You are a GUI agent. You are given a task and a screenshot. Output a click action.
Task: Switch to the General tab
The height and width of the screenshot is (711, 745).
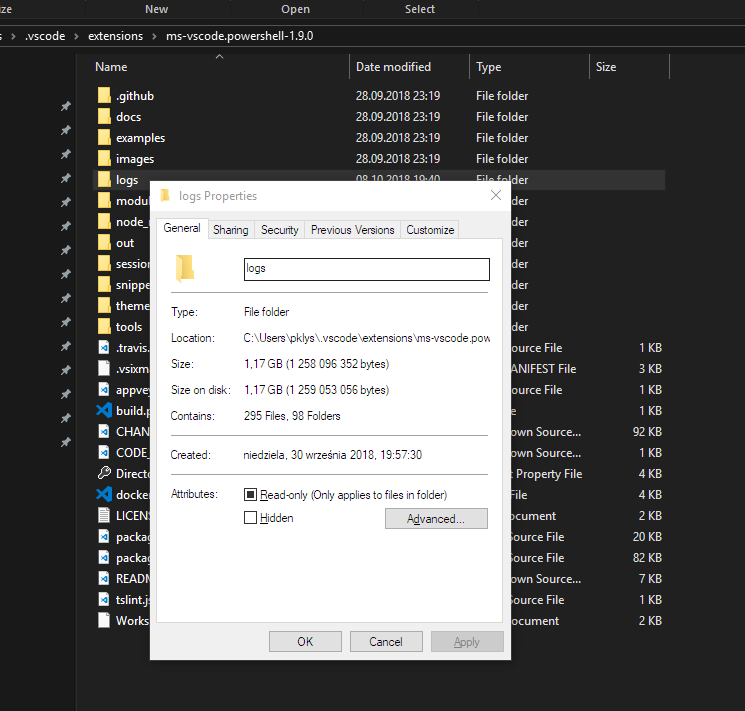click(x=182, y=228)
